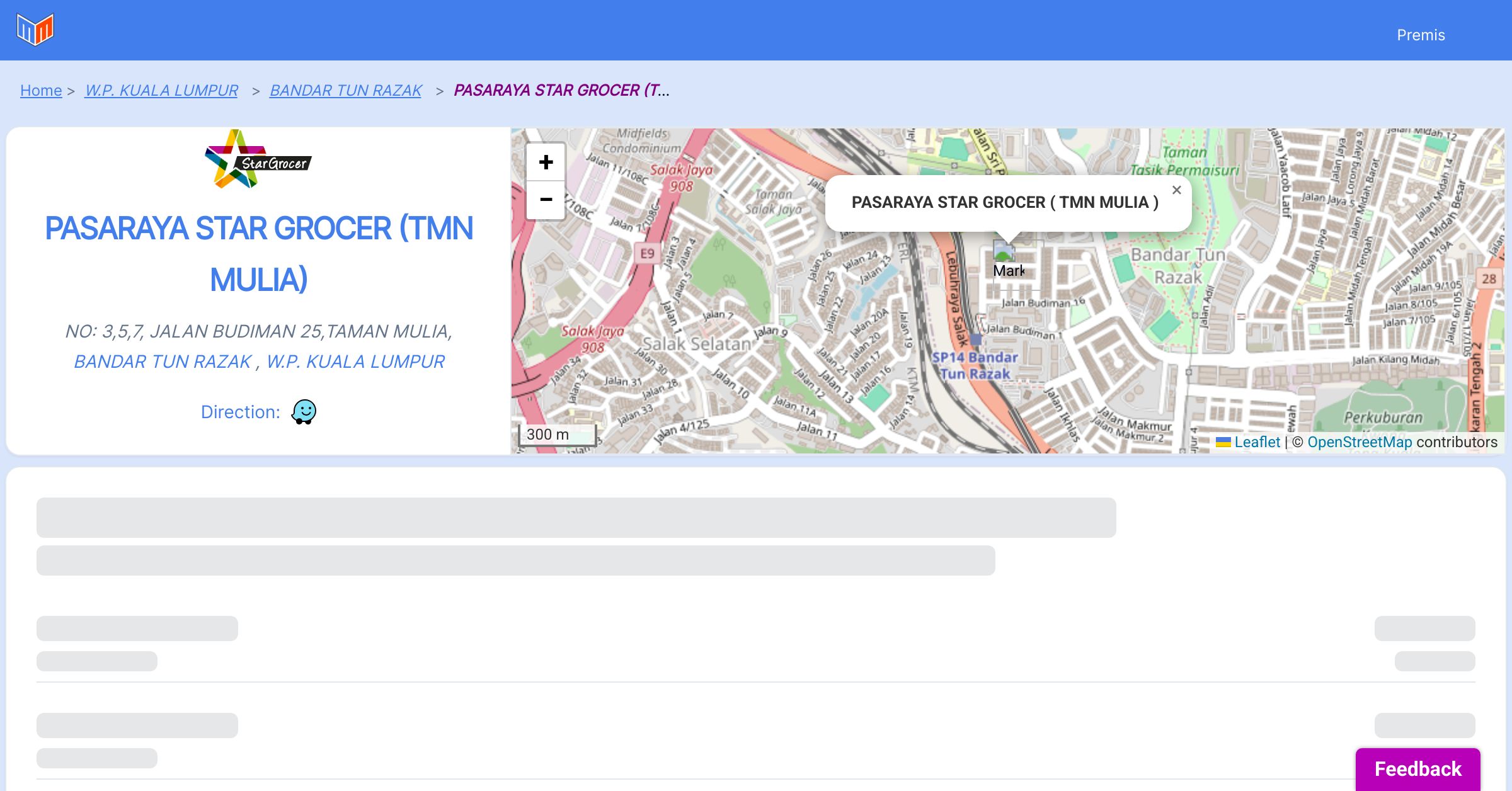Viewport: 1512px width, 791px height.
Task: Click the PASARAYA STAR GROCER breadcrumb
Action: [561, 91]
